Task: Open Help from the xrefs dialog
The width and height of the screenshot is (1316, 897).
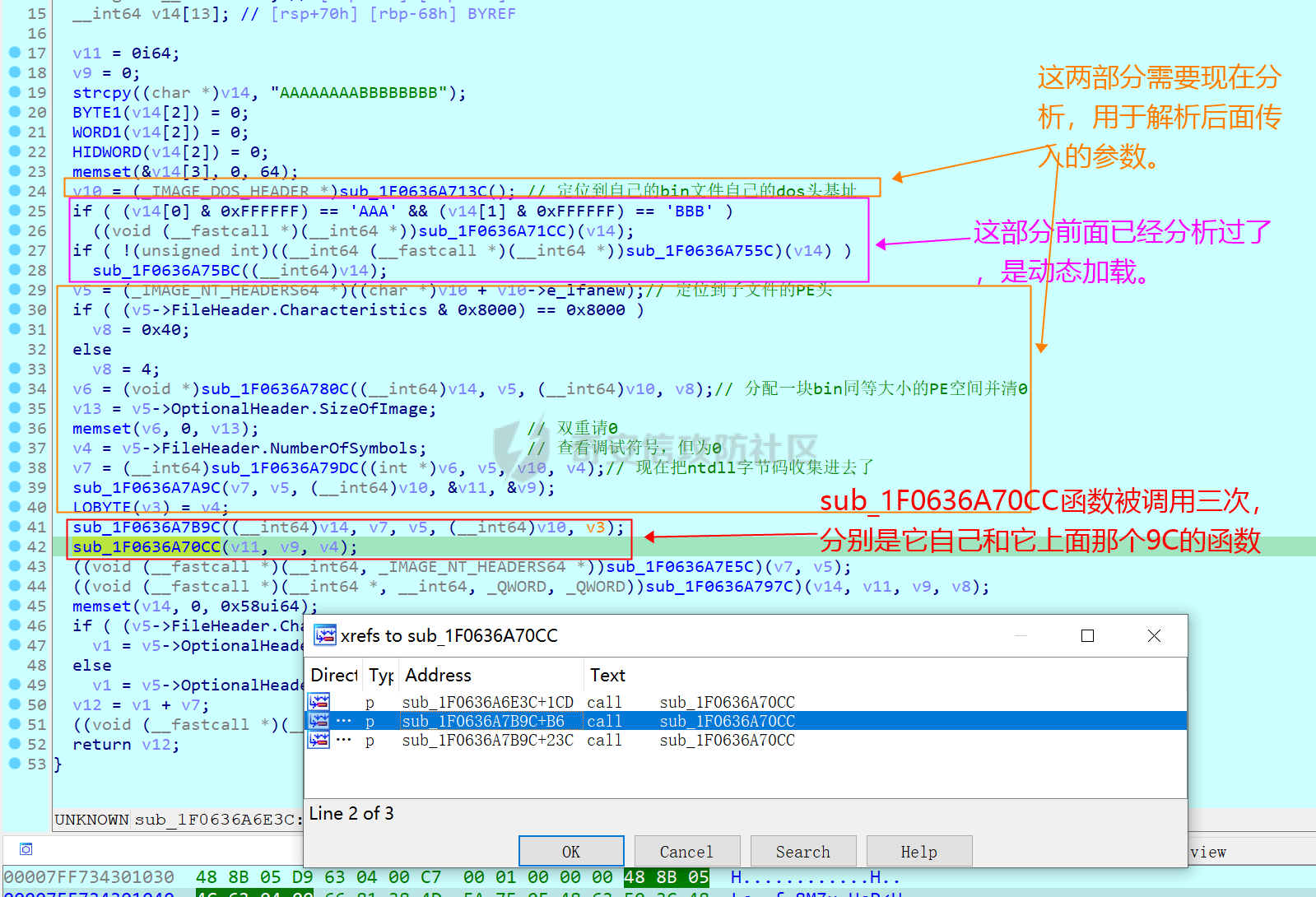Action: click(918, 852)
